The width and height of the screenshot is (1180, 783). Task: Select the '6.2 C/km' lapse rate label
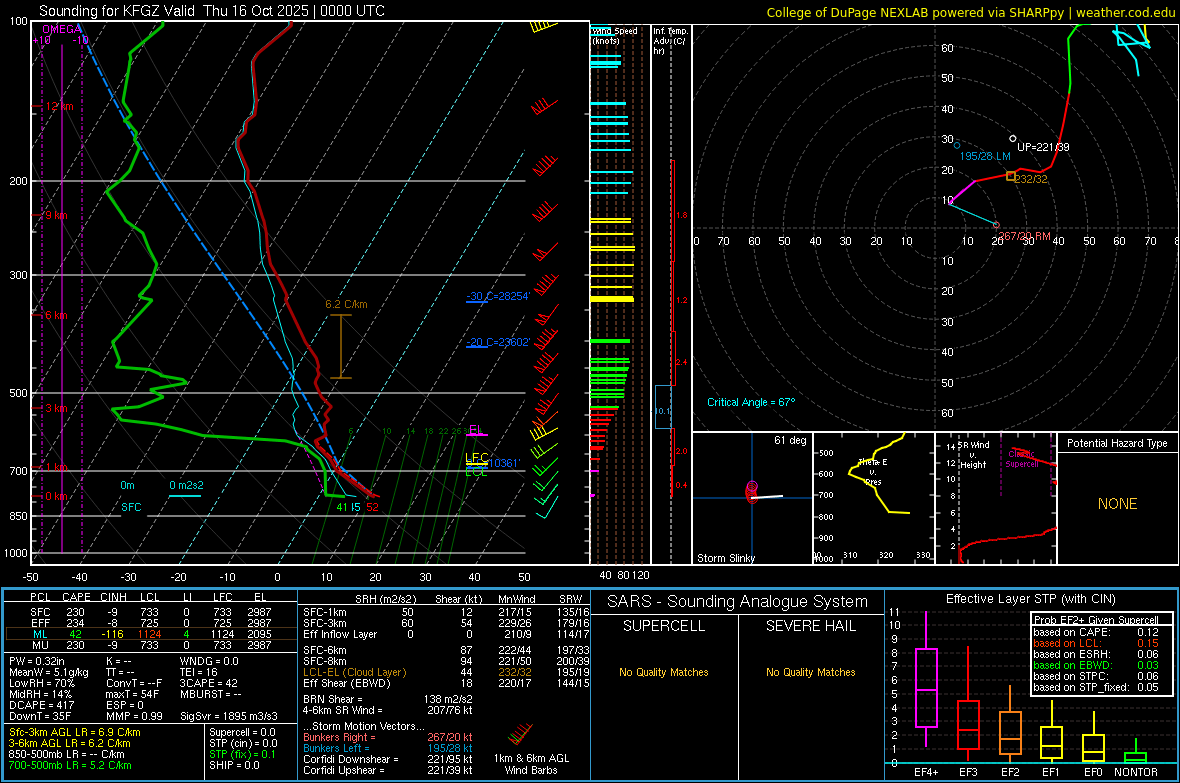(x=346, y=304)
